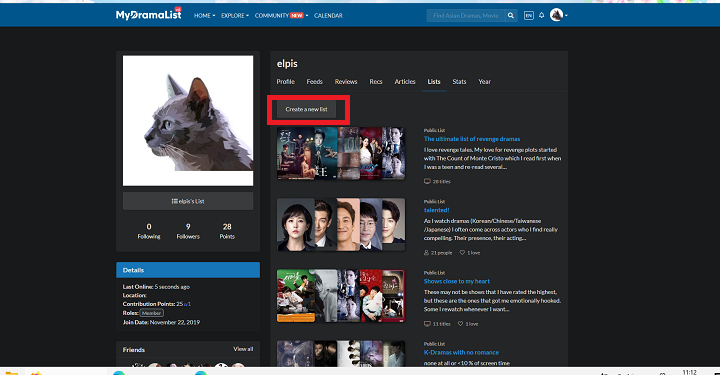
Task: Click the elpis username heading
Action: 287,64
